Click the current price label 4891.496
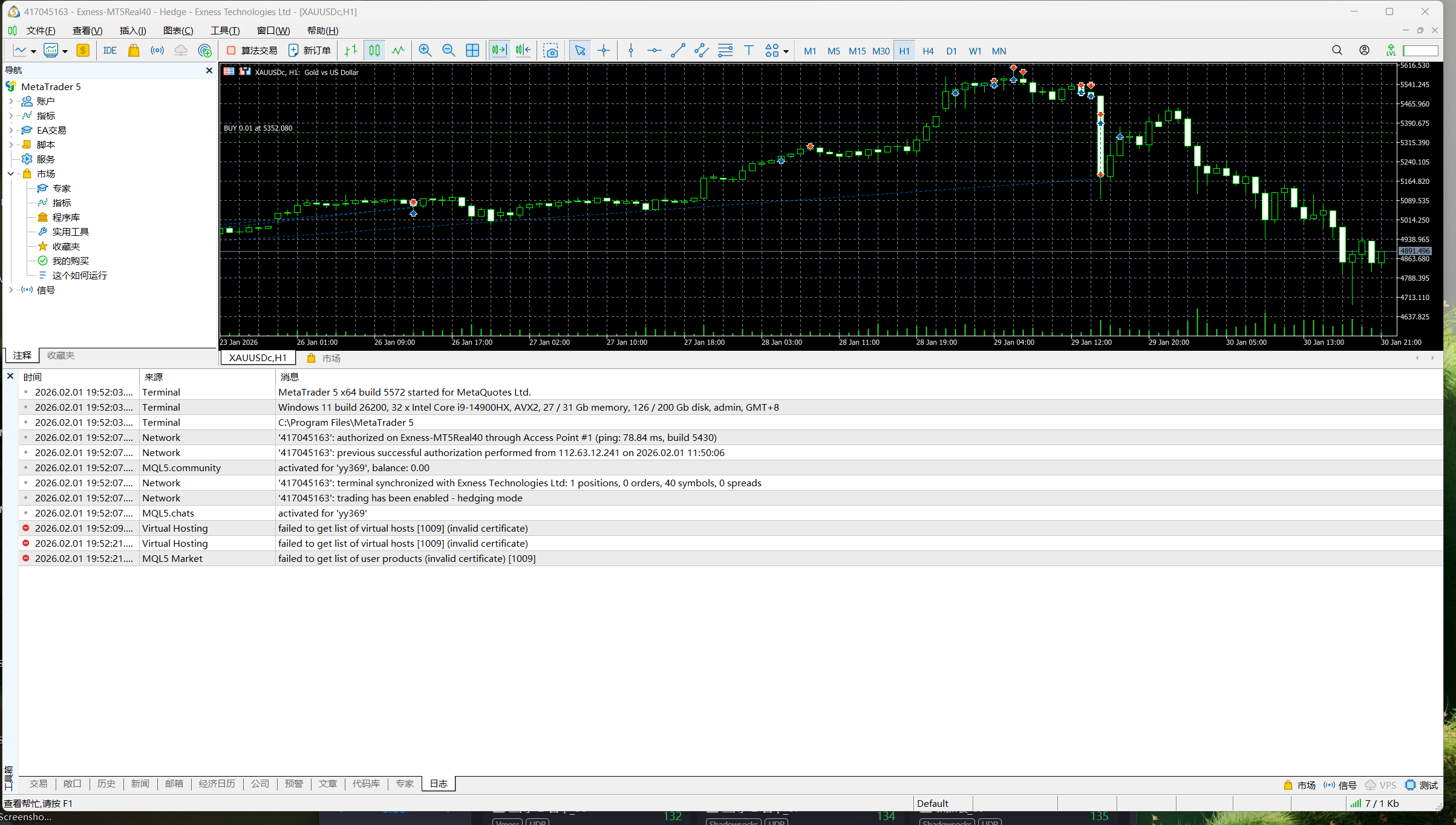Viewport: 1456px width, 825px height. (1414, 251)
